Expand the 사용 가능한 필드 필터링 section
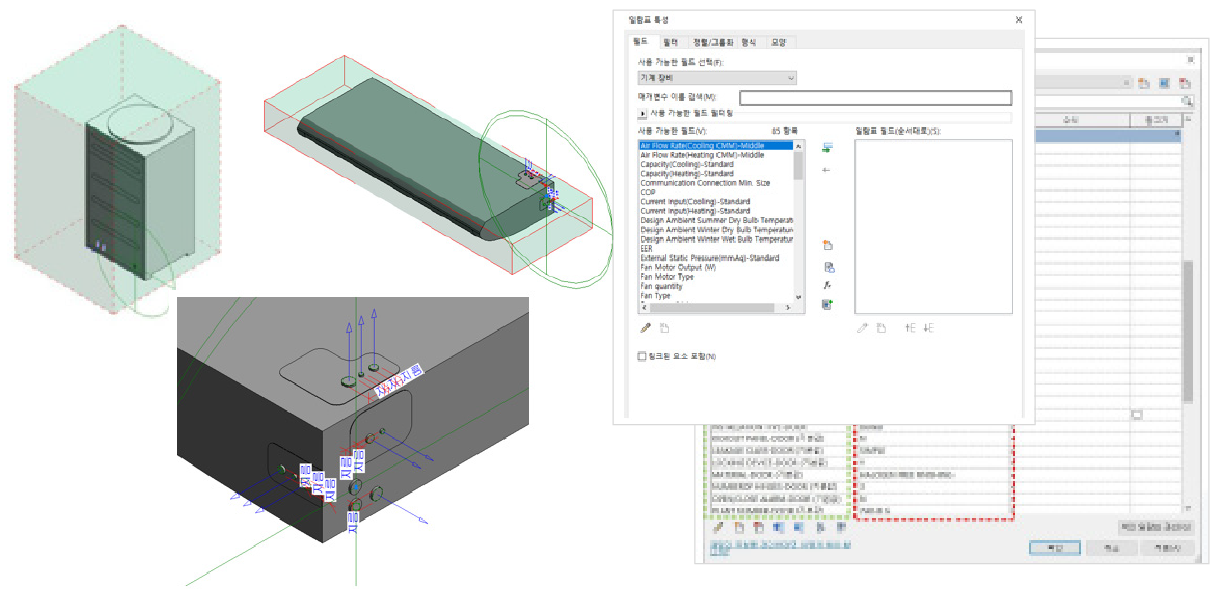 point(643,114)
